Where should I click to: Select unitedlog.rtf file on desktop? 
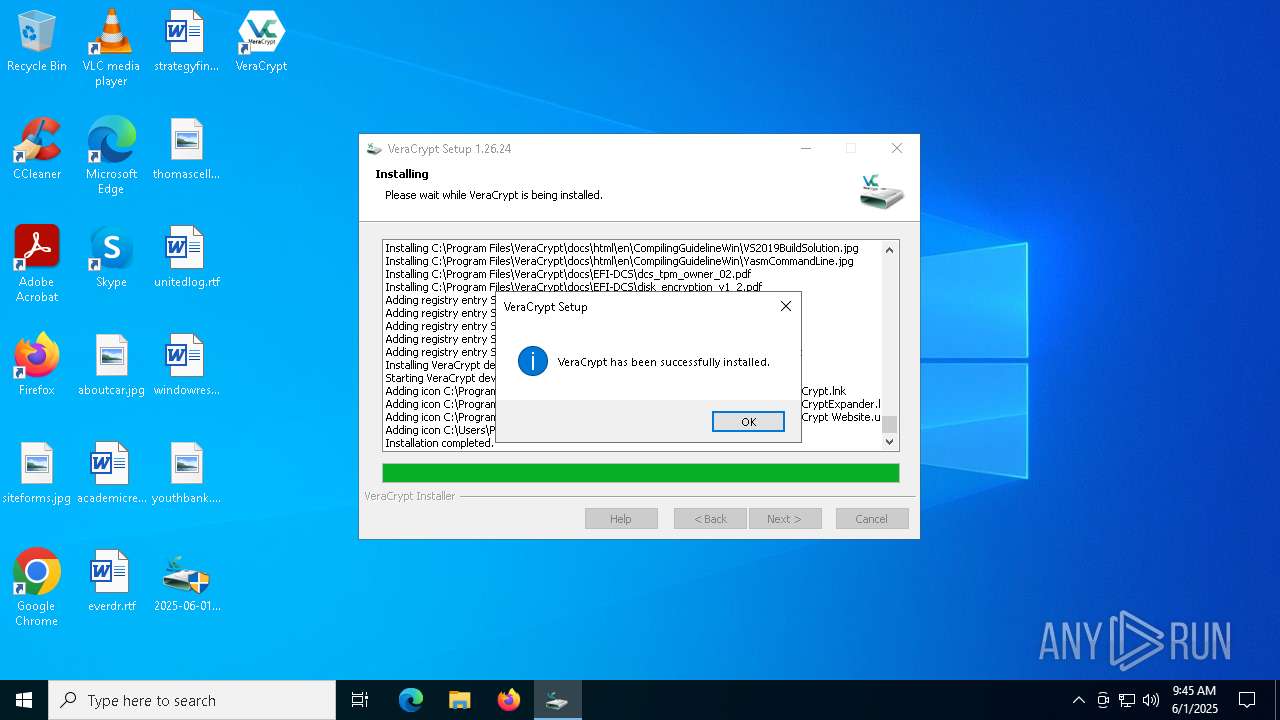186,257
